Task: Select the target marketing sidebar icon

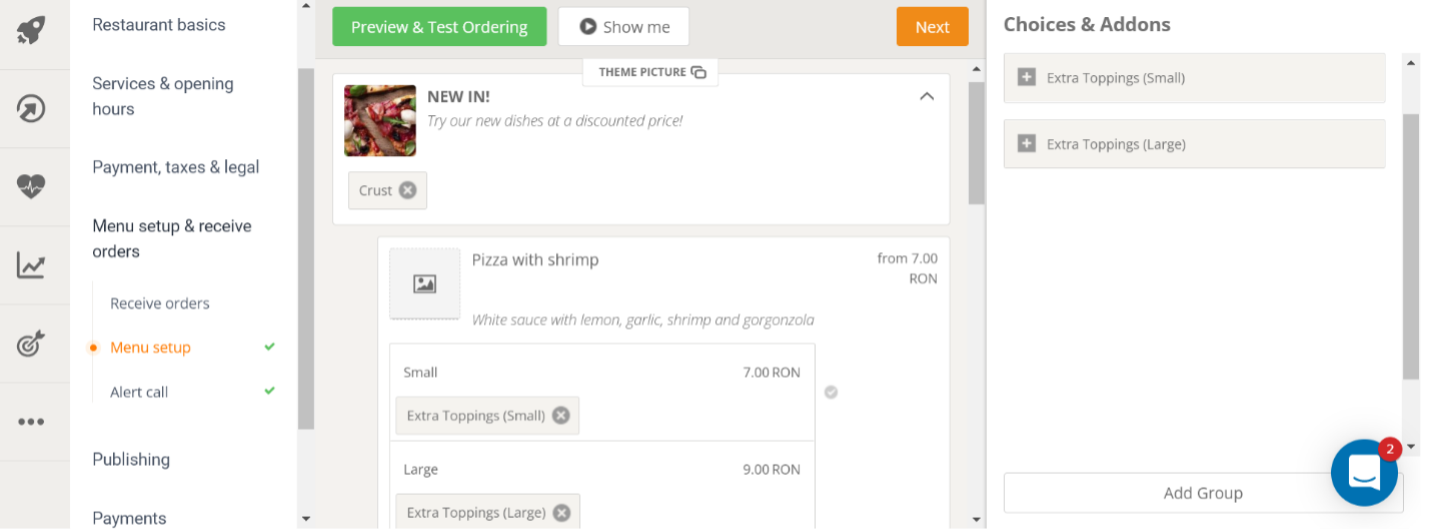Action: 31,344
